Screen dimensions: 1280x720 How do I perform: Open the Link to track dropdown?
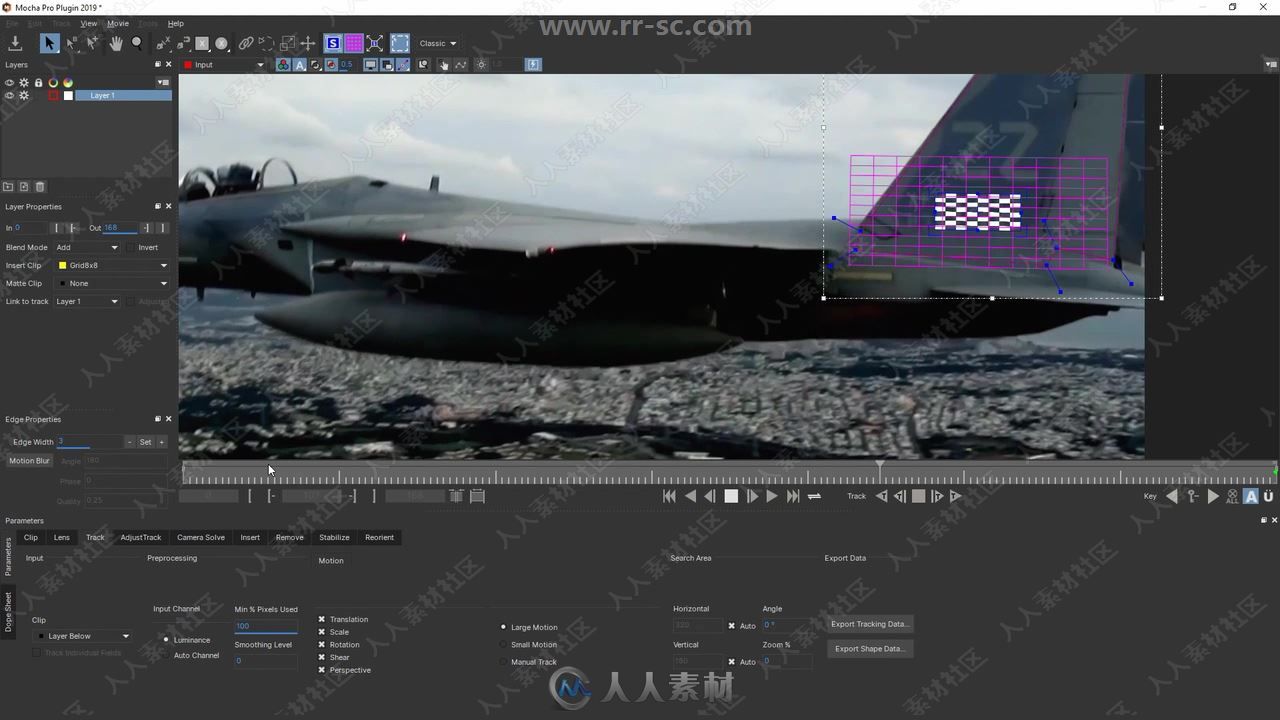(87, 301)
